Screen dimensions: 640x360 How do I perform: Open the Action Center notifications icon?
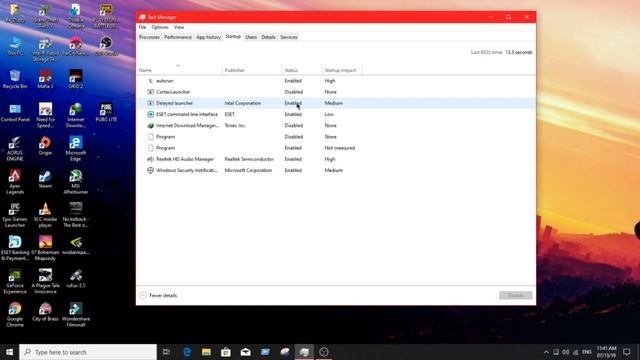(627, 352)
